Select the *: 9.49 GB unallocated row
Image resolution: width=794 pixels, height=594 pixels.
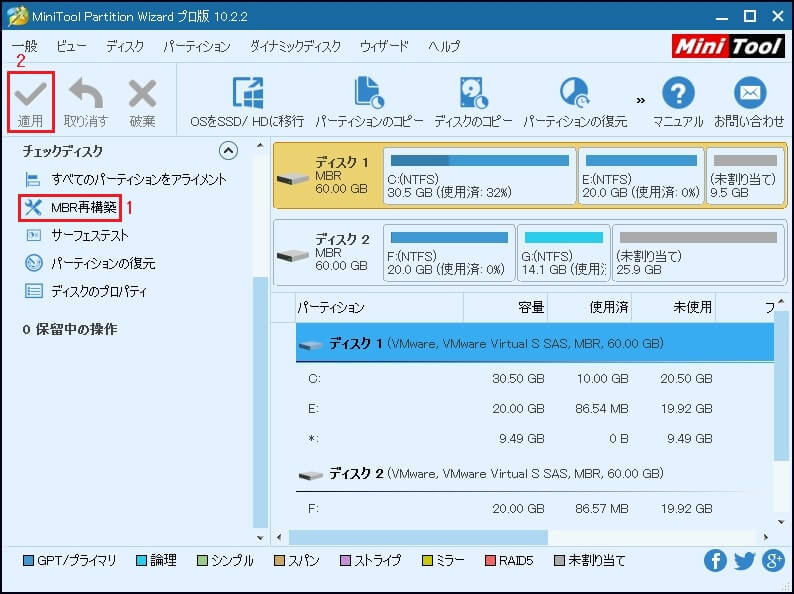pos(535,439)
